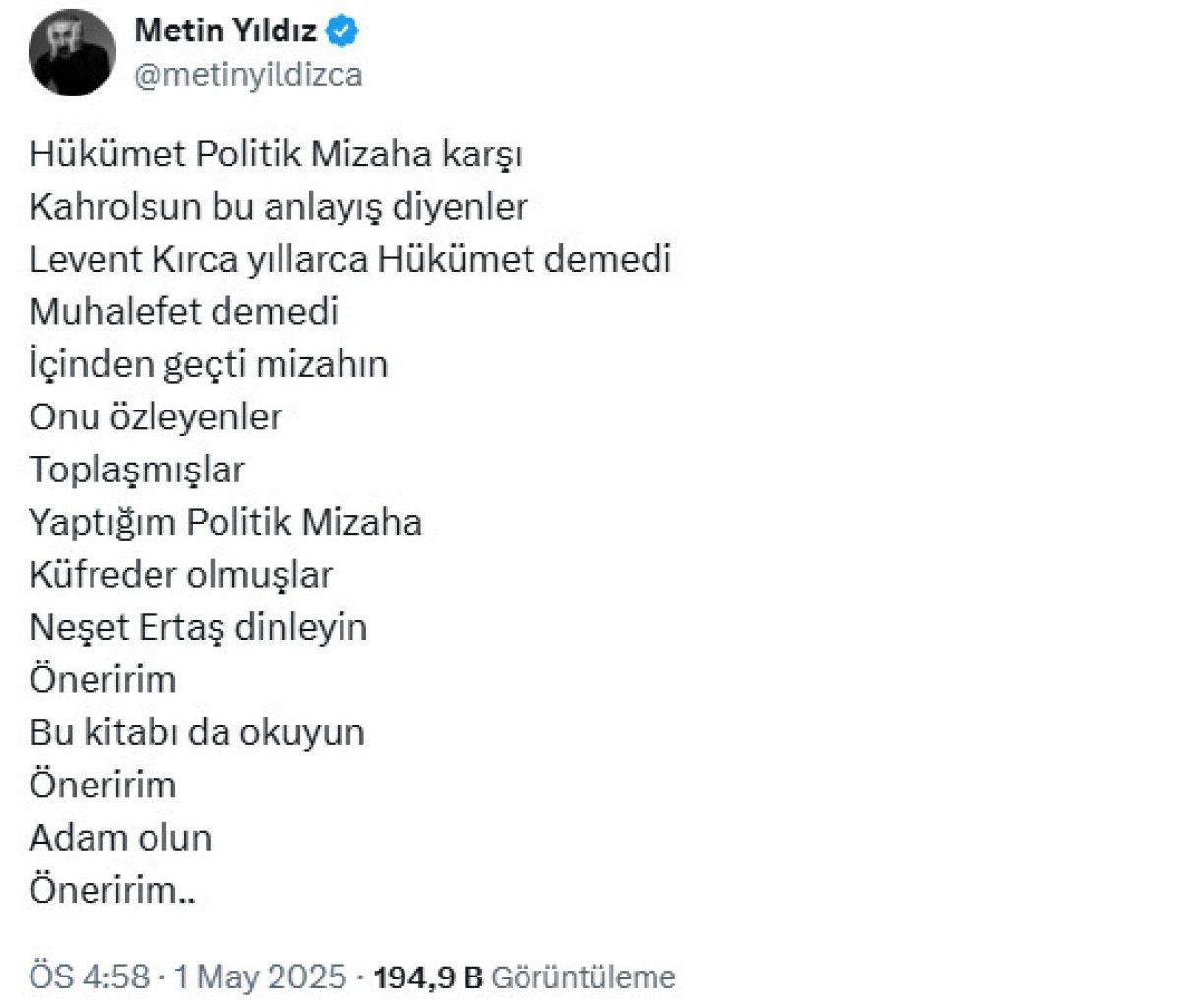Open the Görüntüleme views label
Screen dimensions: 1181x1008
(583, 977)
